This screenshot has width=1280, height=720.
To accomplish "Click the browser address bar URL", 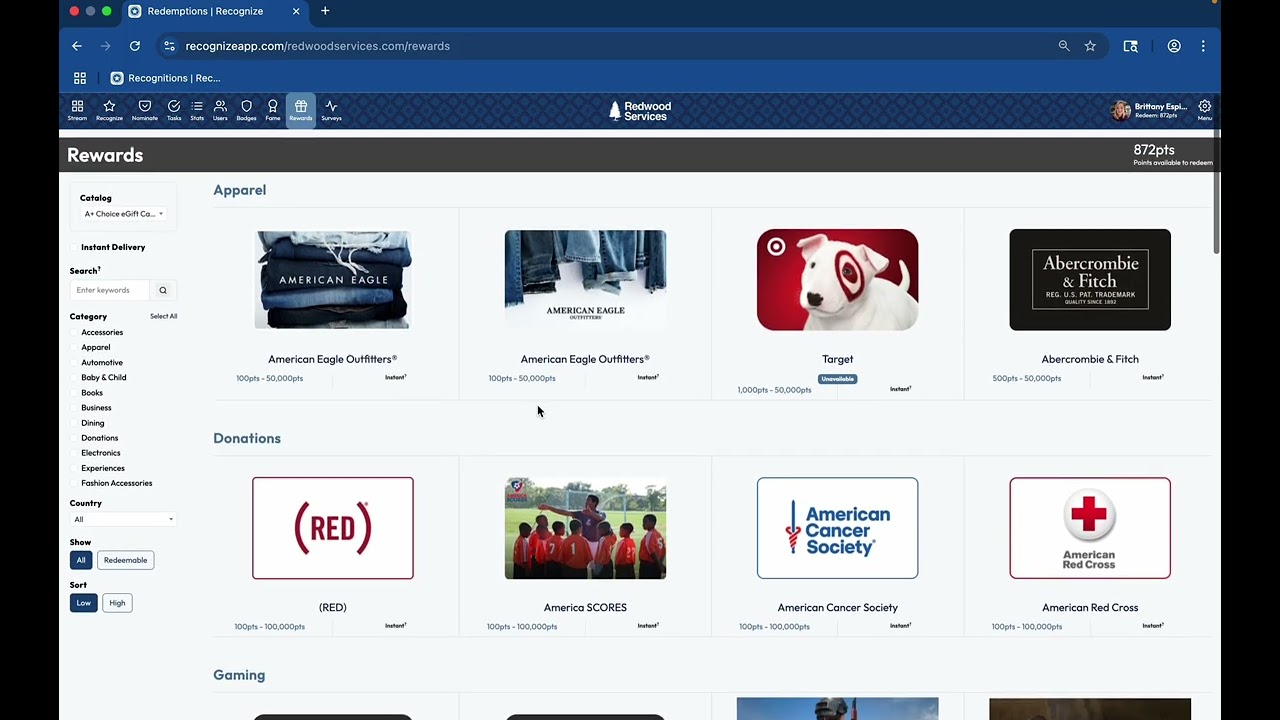I will point(317,46).
